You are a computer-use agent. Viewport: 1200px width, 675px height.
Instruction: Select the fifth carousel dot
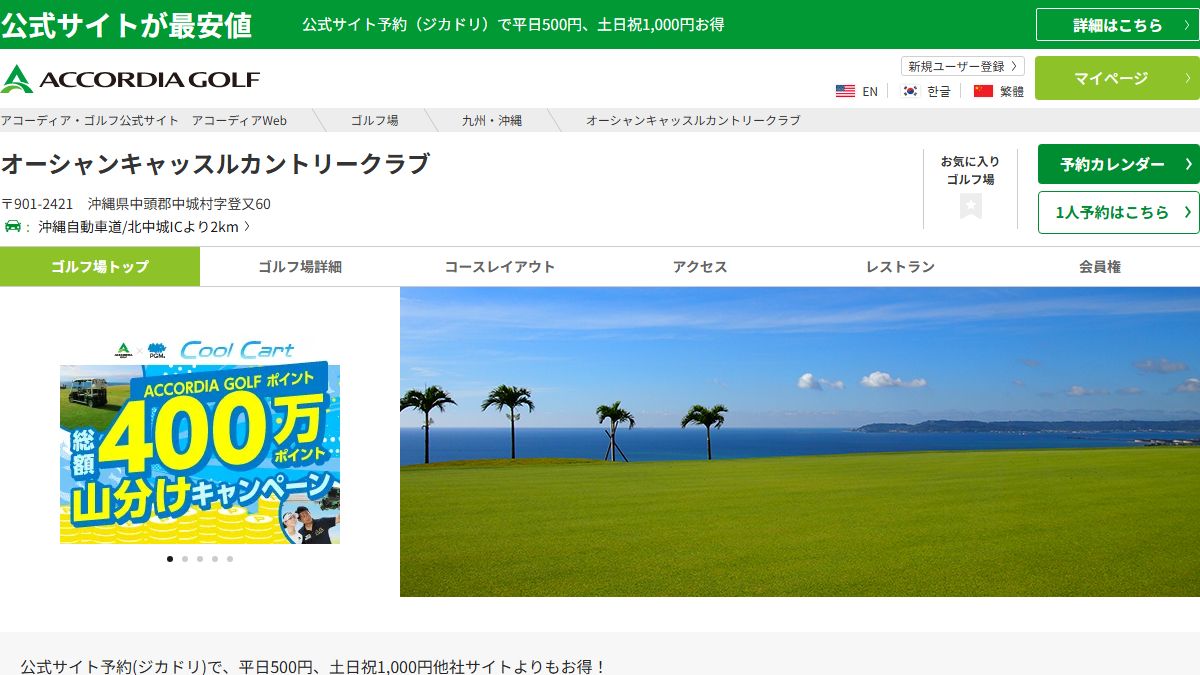(230, 559)
